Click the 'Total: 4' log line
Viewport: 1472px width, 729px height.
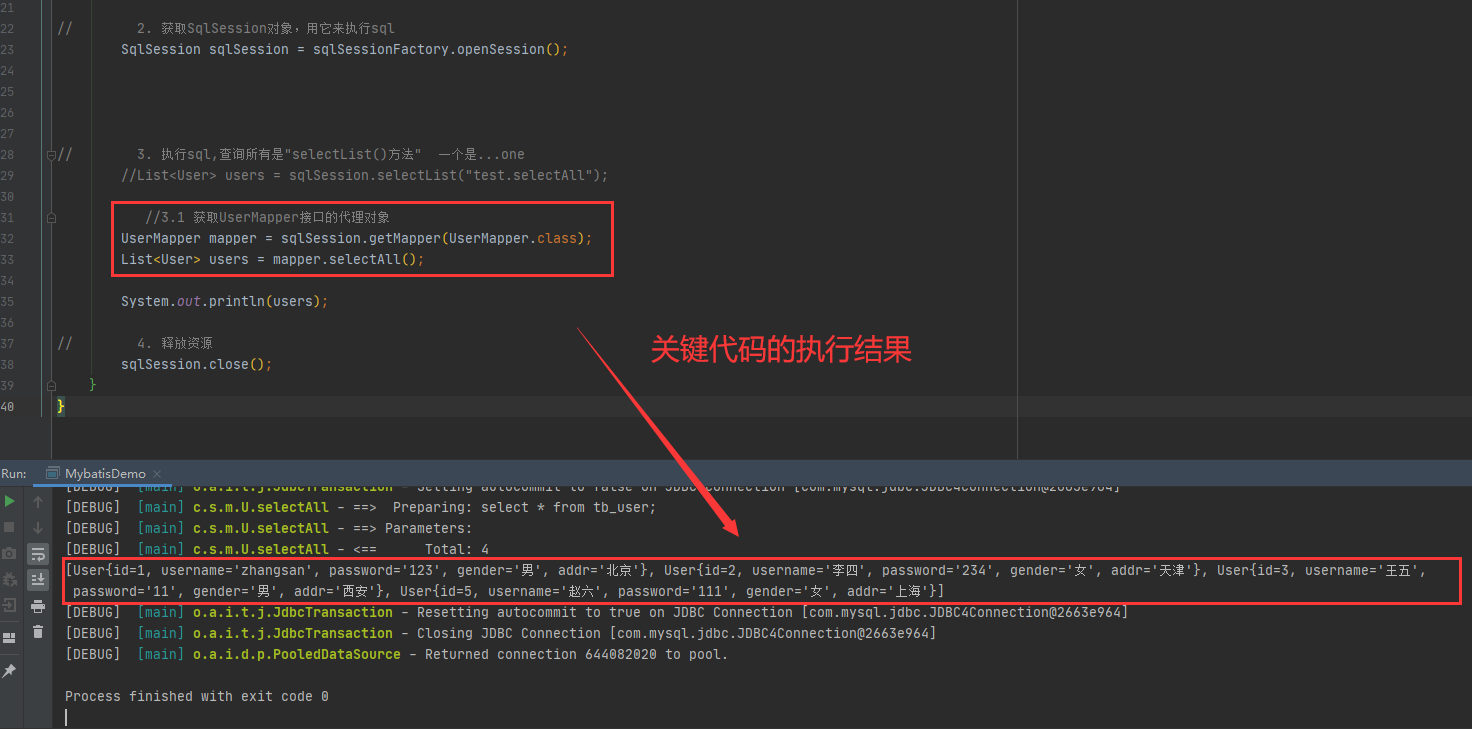pyautogui.click(x=277, y=549)
